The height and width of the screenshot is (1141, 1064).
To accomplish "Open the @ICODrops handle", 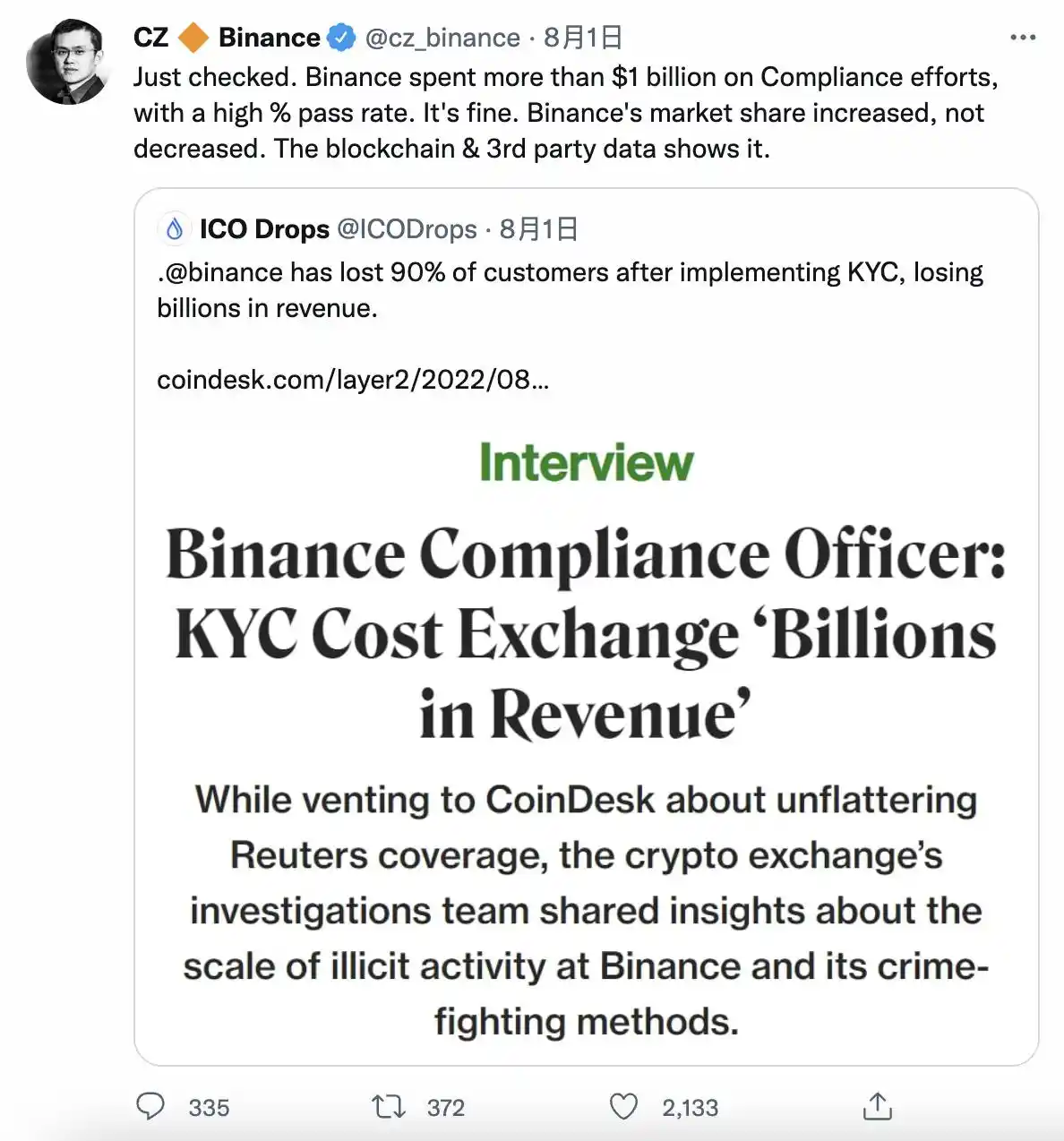I will (407, 229).
